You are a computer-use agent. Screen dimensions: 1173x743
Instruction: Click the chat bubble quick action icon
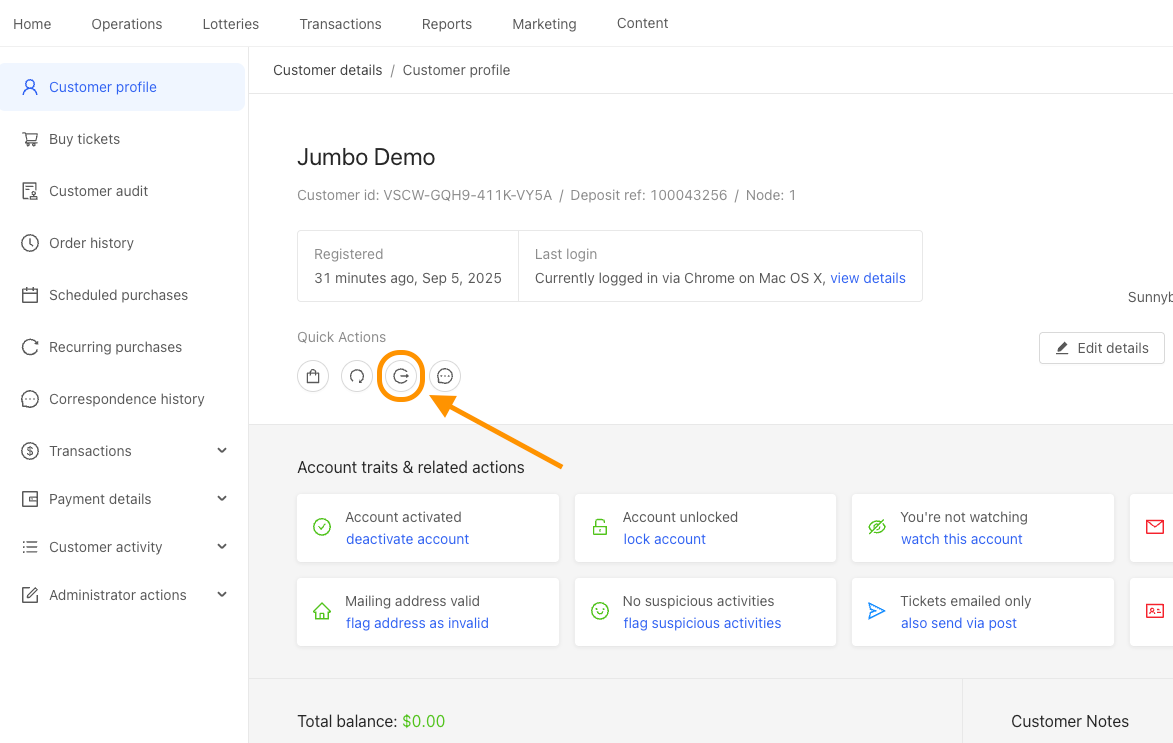445,376
